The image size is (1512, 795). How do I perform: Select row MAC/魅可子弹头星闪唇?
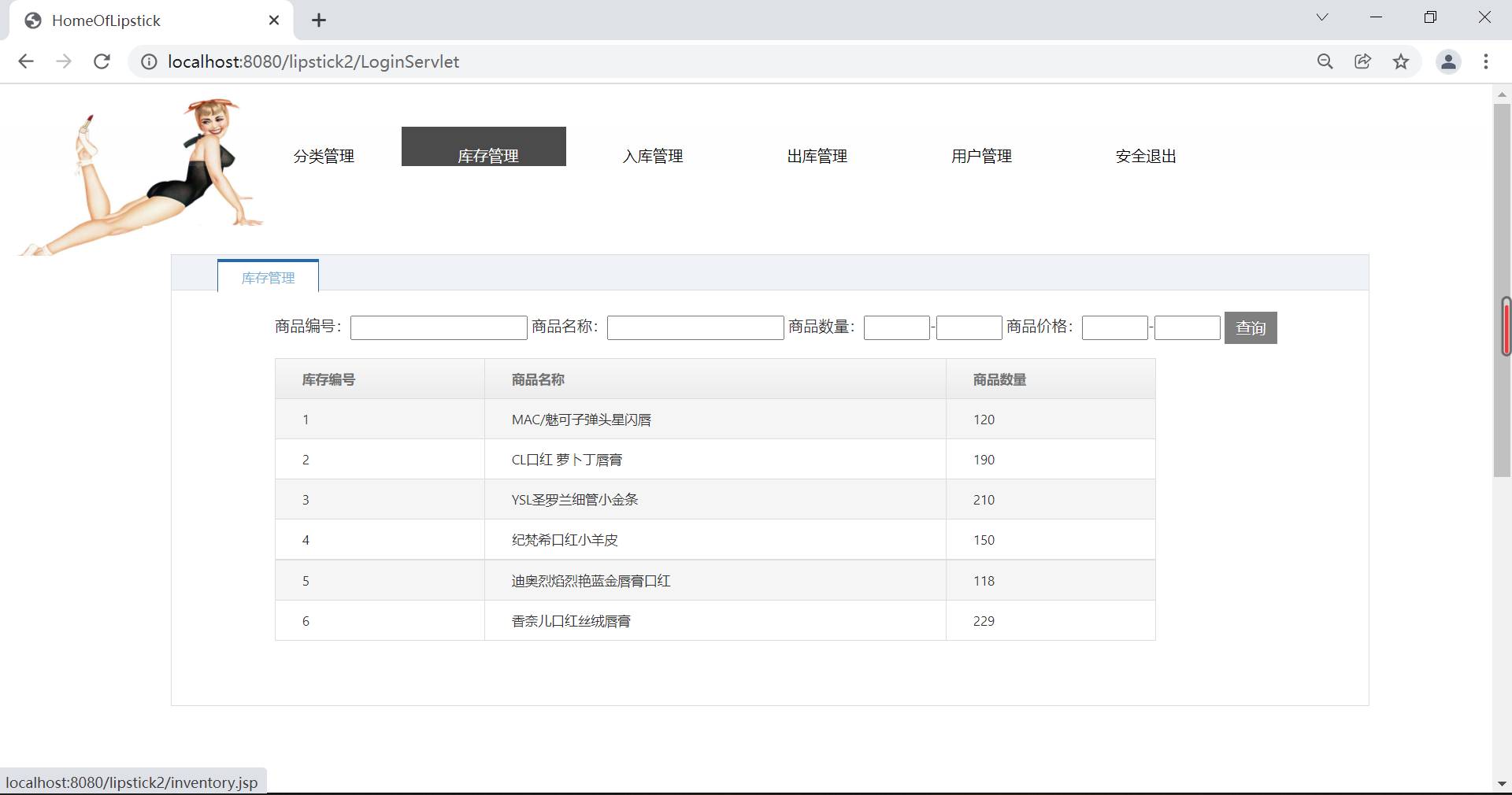point(715,420)
